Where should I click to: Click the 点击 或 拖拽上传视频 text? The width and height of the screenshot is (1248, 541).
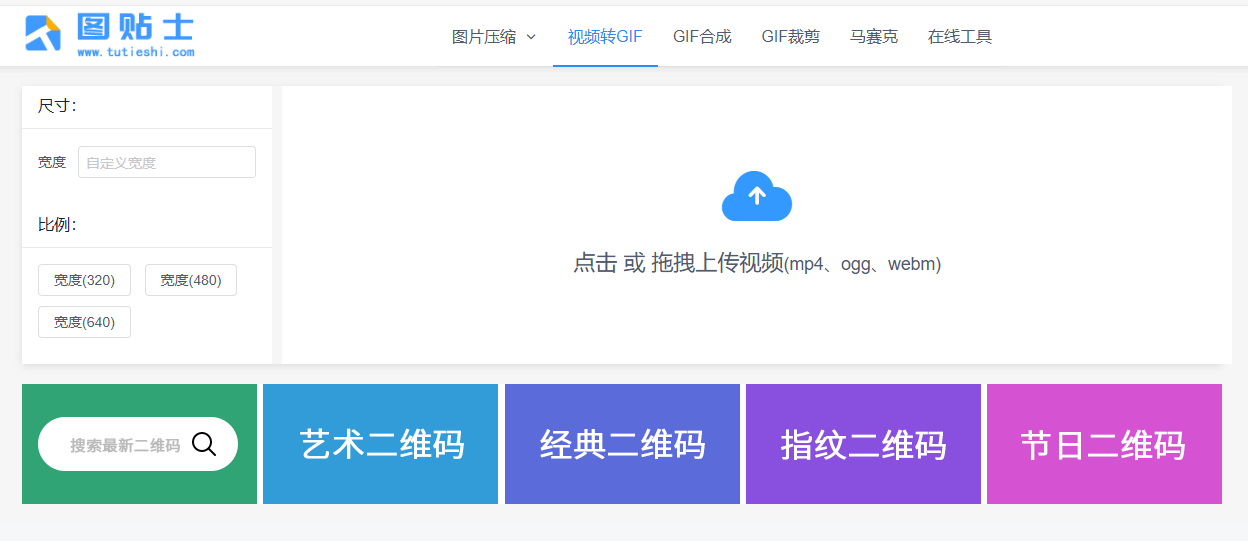point(678,263)
